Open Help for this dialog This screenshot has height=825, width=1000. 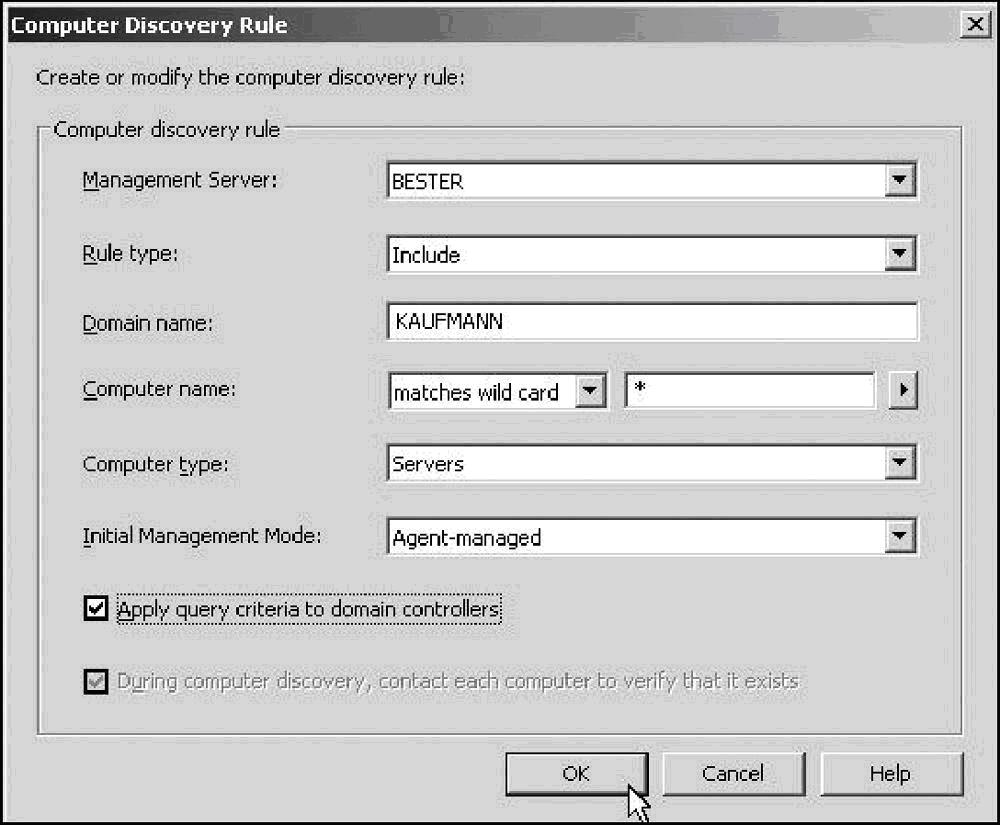(x=889, y=774)
